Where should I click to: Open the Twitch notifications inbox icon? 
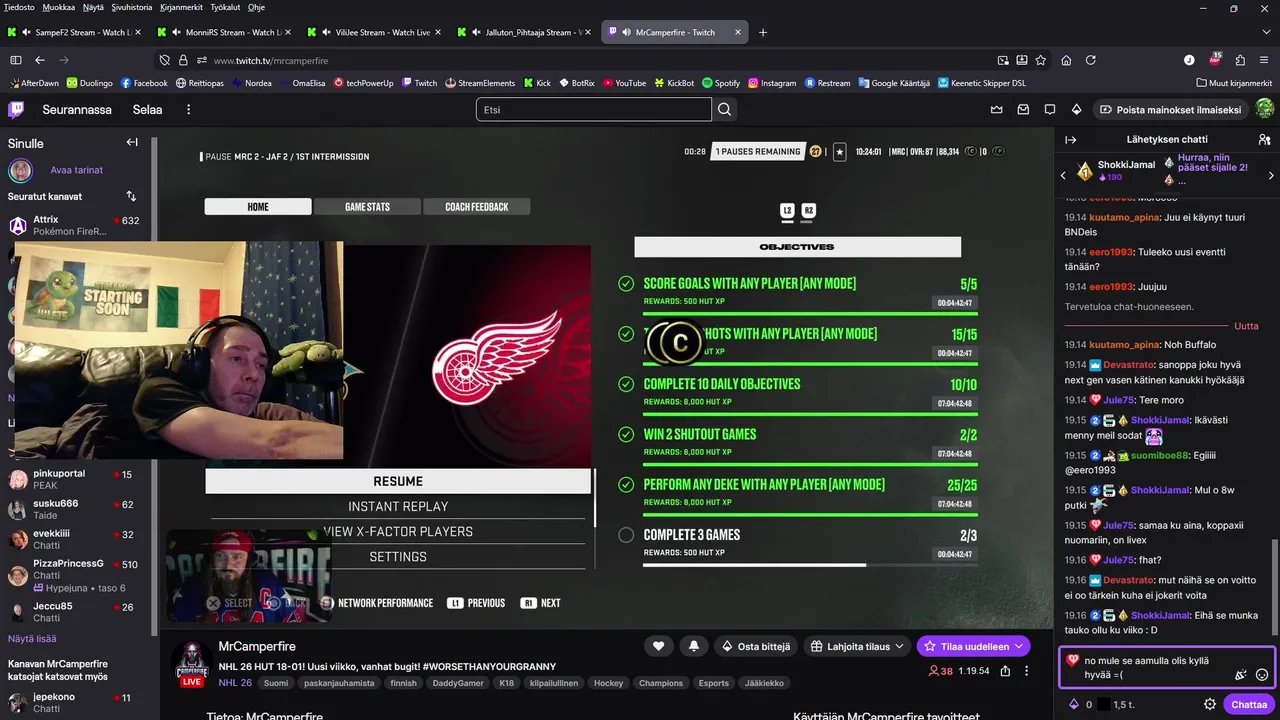pyautogui.click(x=1023, y=109)
